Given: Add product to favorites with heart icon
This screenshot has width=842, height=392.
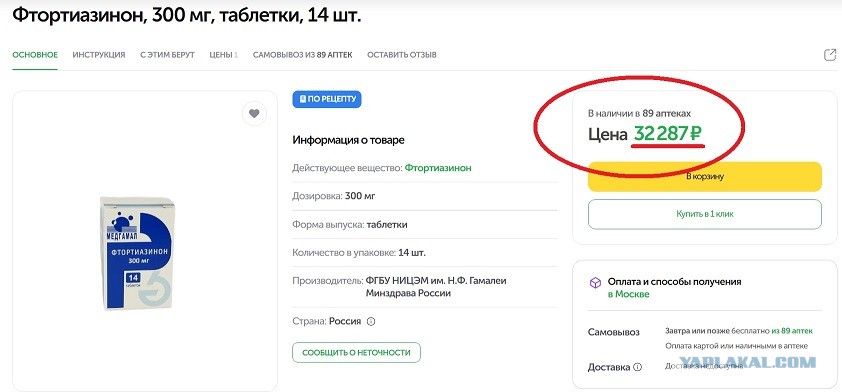Looking at the screenshot, I should point(254,114).
